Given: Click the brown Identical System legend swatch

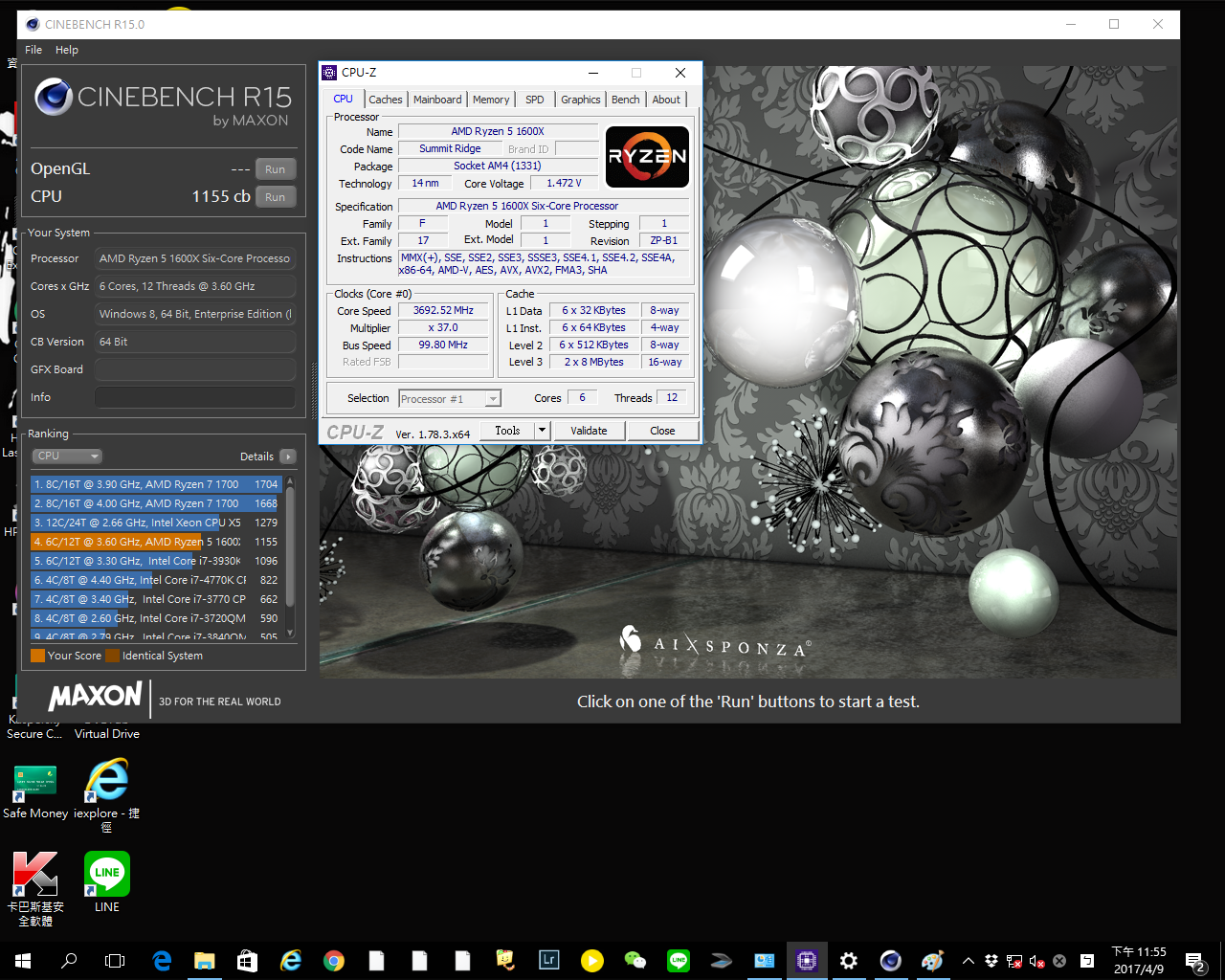Looking at the screenshot, I should point(113,656).
